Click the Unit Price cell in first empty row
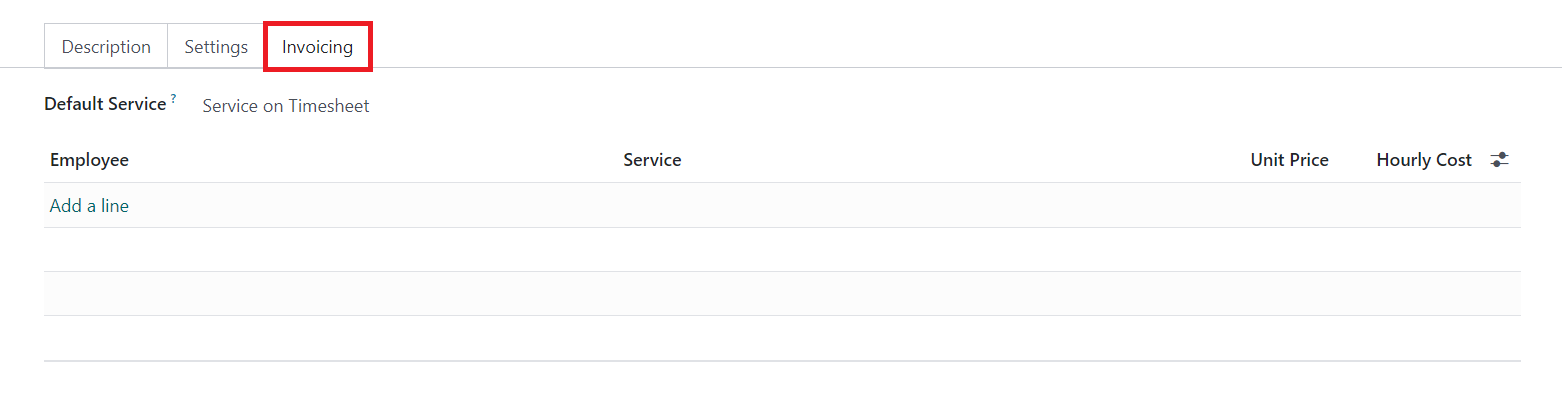Screen dimensions: 1562x404 point(1289,250)
